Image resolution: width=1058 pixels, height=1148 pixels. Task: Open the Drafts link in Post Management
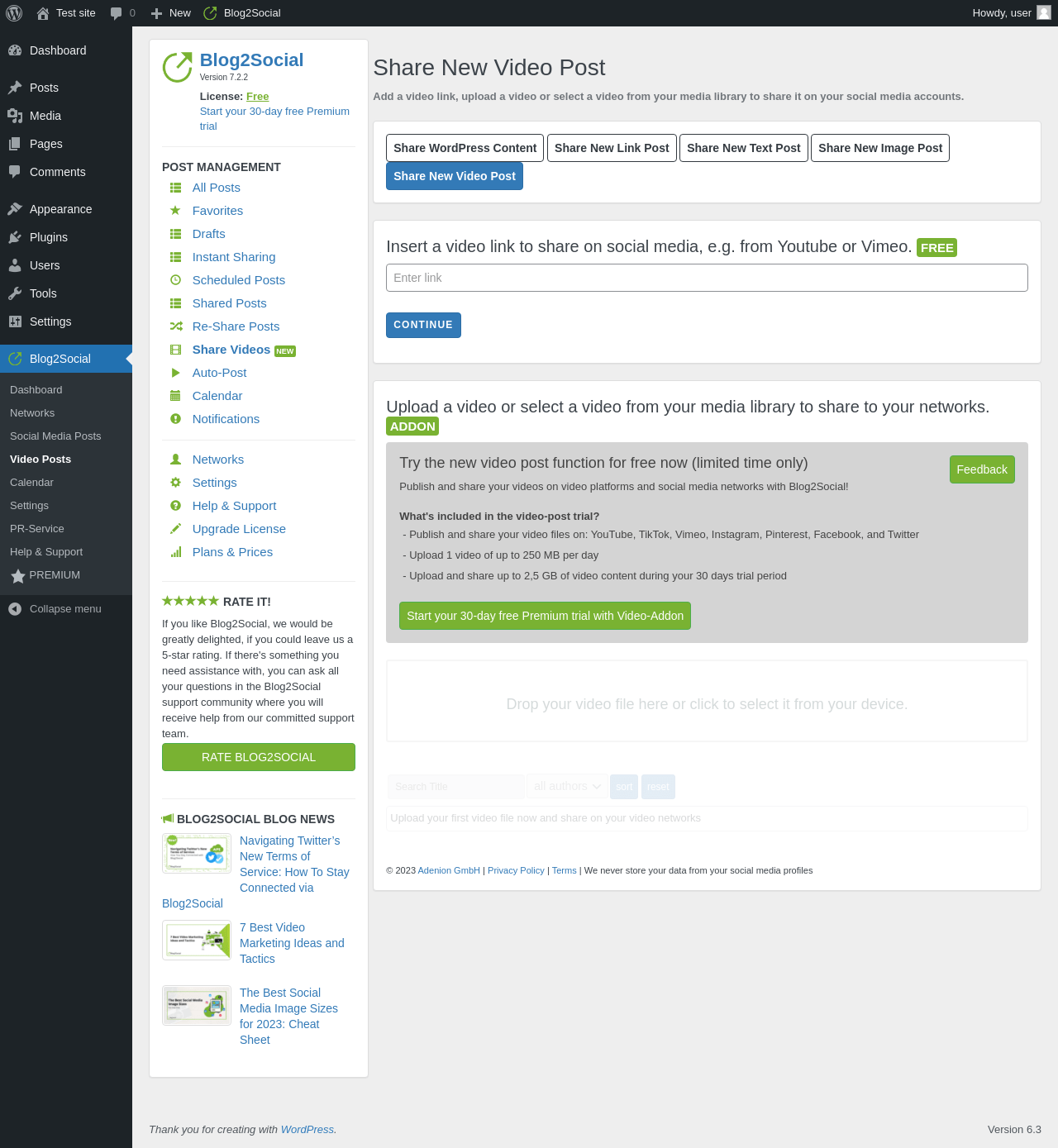209,234
